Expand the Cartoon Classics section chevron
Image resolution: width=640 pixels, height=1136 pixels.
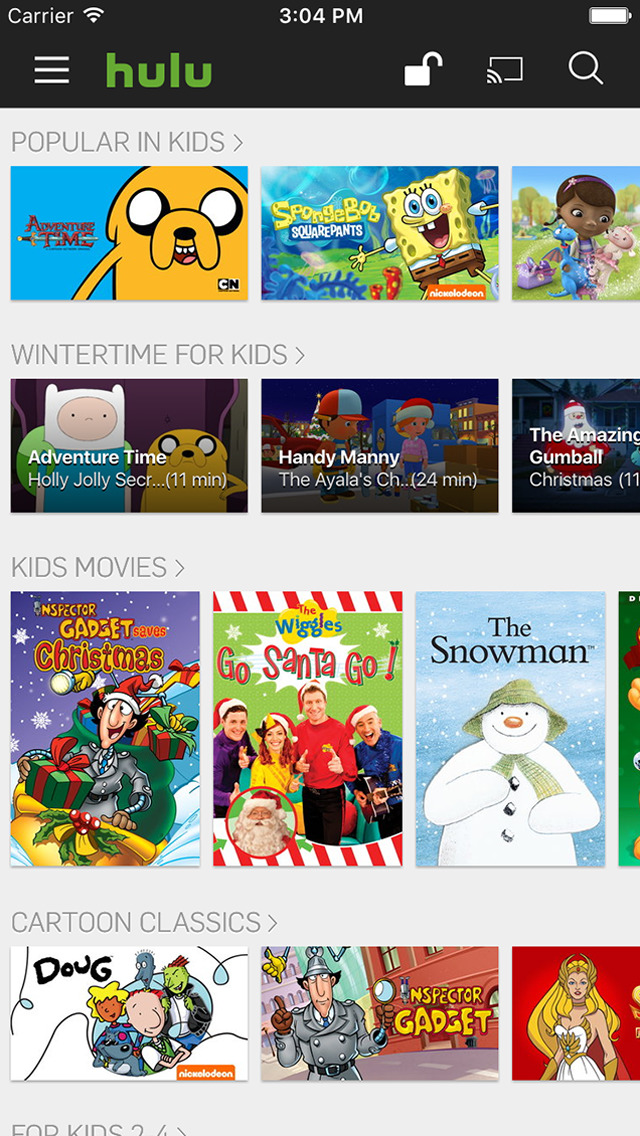pos(272,922)
